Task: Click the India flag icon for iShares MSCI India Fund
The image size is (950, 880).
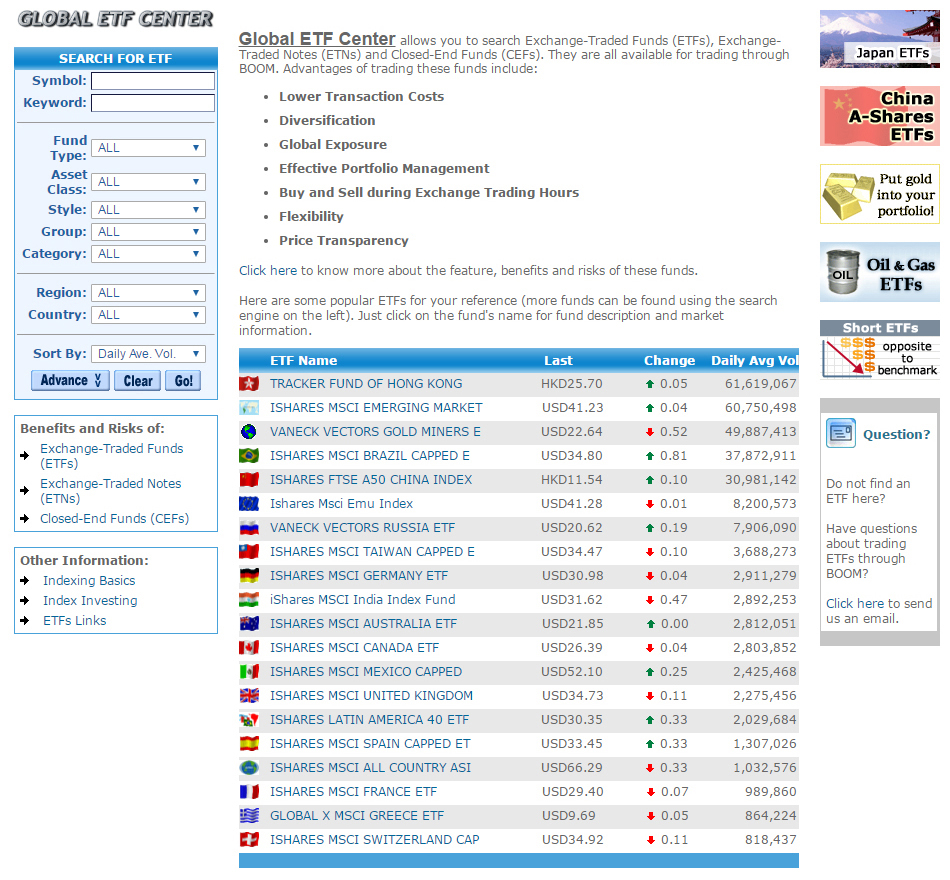Action: point(249,600)
